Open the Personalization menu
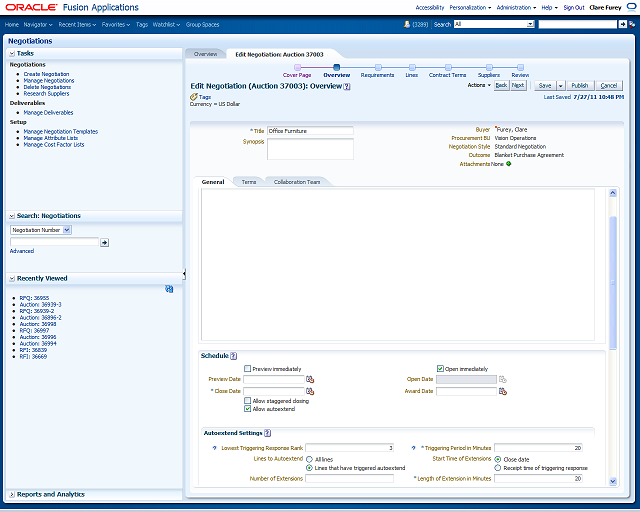640x512 pixels. (x=470, y=7)
